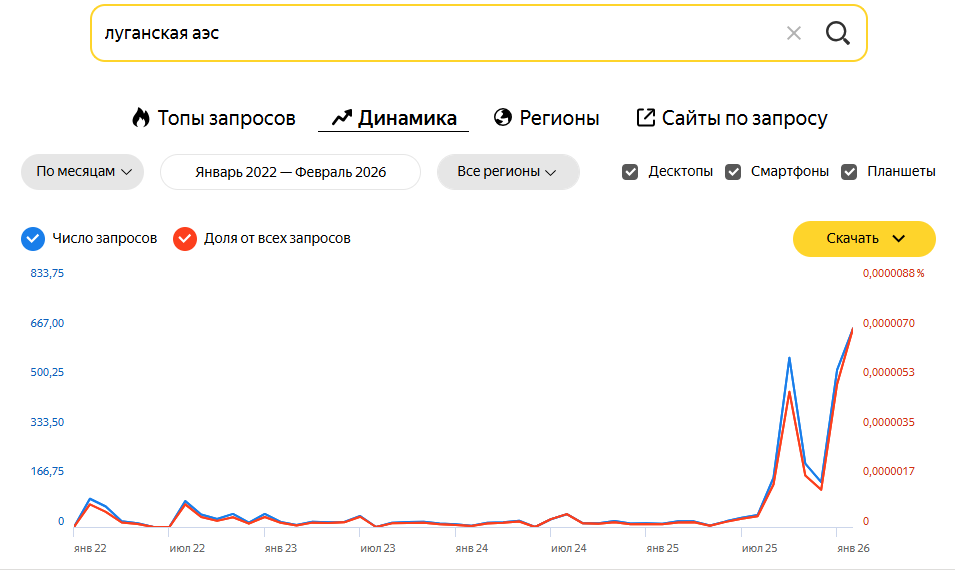Click the trend arrow icon beside Динамика
The width and height of the screenshot is (955, 575).
(x=342, y=118)
